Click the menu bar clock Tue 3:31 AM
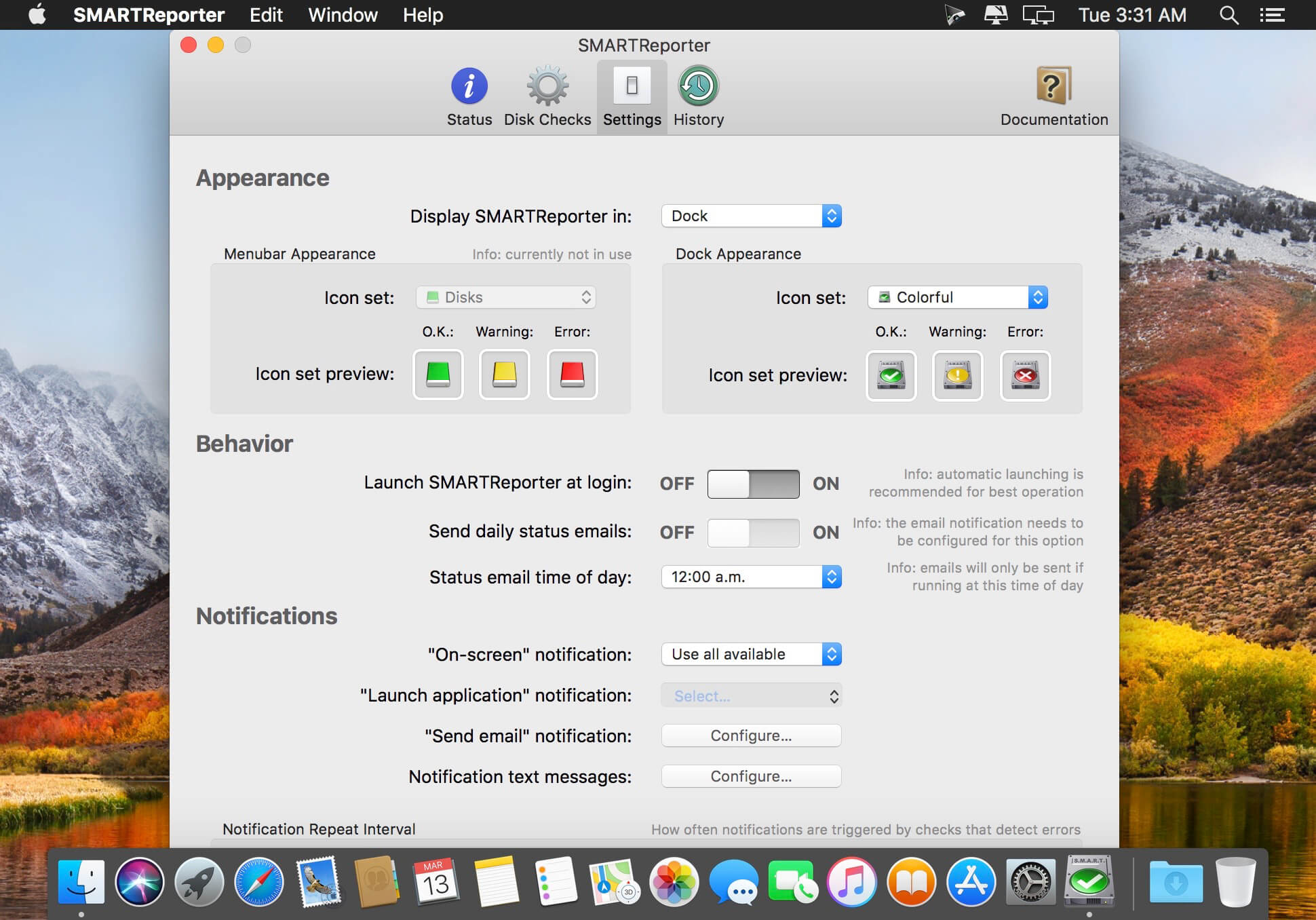This screenshot has height=920, width=1316. (x=1132, y=15)
